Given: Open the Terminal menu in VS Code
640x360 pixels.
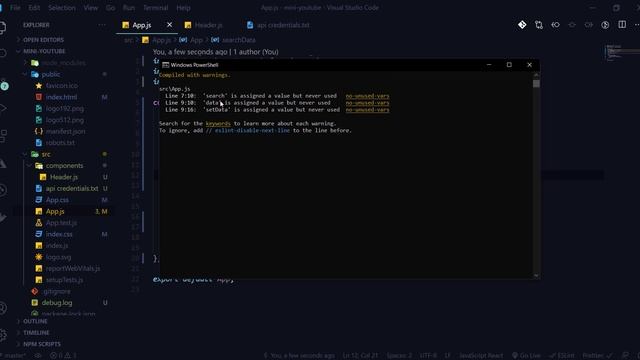Looking at the screenshot, I should pyautogui.click(x=156, y=8).
